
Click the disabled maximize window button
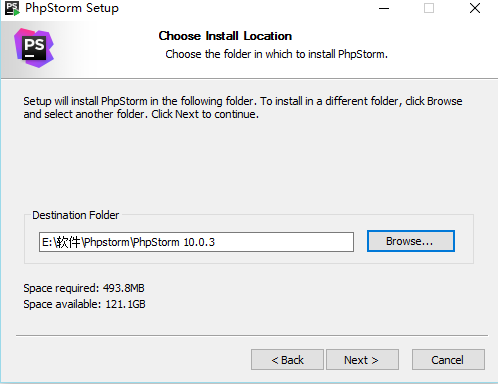pyautogui.click(x=429, y=8)
